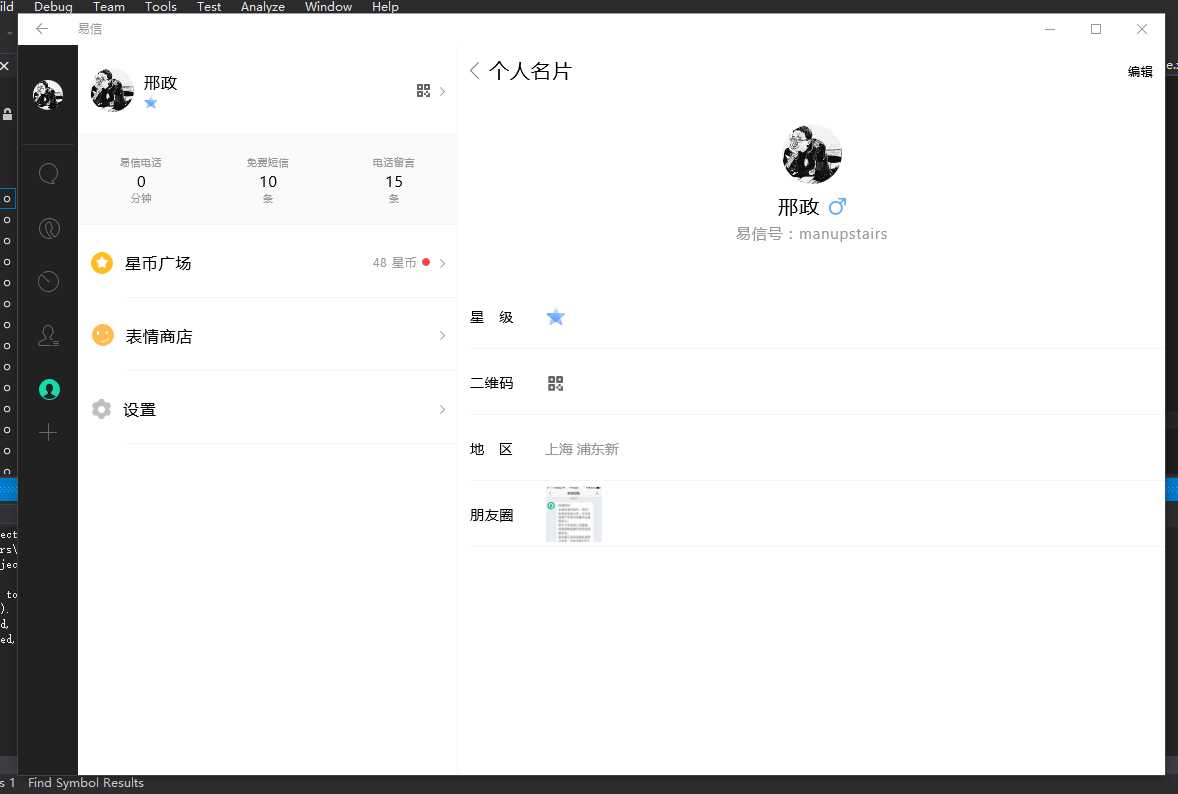The image size is (1178, 794).
Task: Click the chevron beside the header QR code
Action: pyautogui.click(x=443, y=91)
